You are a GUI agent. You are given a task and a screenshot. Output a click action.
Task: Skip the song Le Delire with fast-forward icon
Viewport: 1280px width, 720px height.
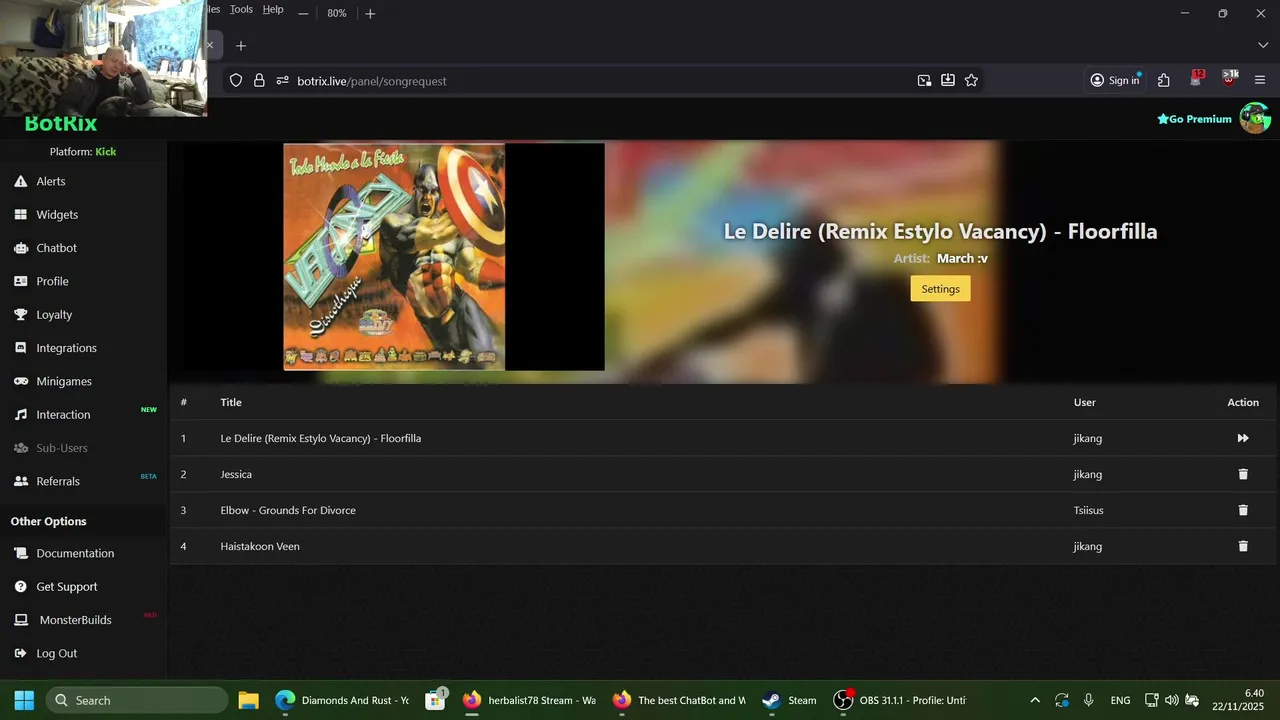1243,438
